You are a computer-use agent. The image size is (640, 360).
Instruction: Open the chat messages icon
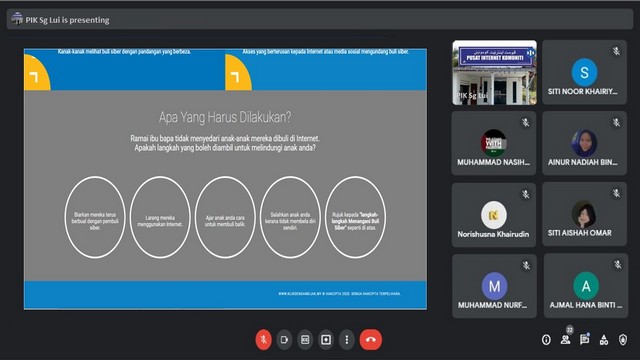click(x=584, y=340)
